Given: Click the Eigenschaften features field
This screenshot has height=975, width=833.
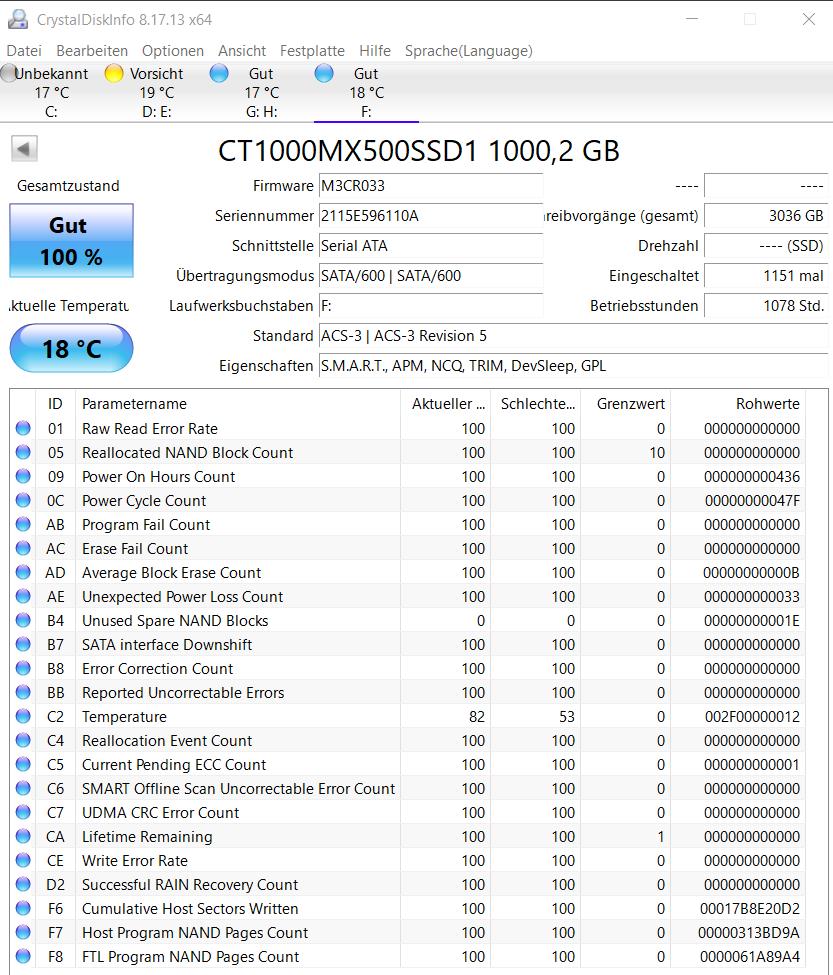Looking at the screenshot, I should coord(573,366).
